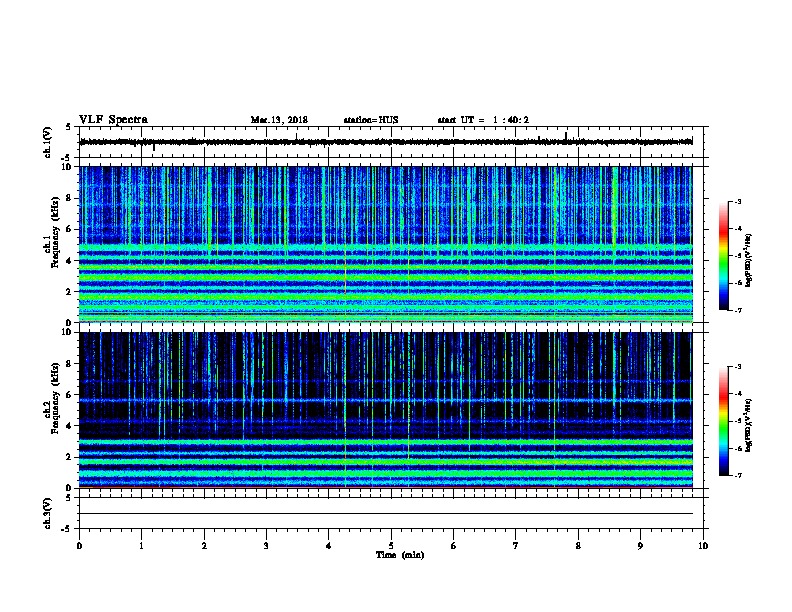Select the "Time (min)" x-axis label

[x=400, y=555]
